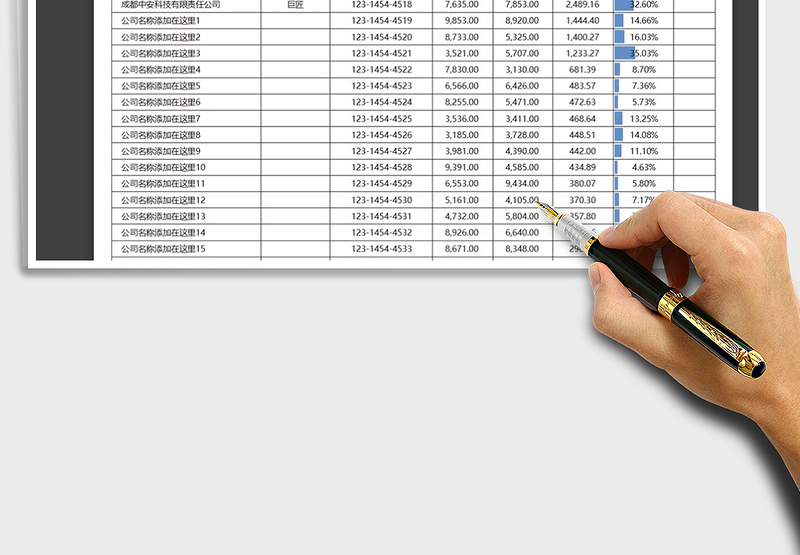This screenshot has width=800, height=555.
Task: Select percentage cell 16.03%
Action: (643, 37)
